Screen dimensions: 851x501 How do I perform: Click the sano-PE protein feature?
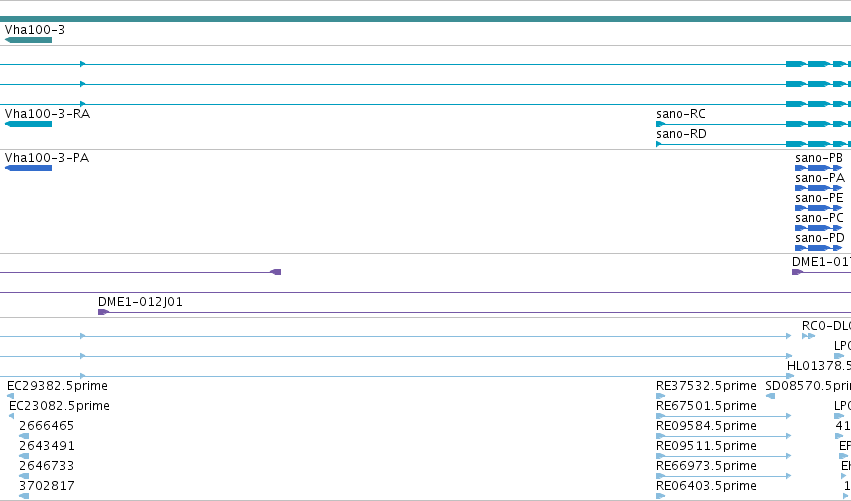(818, 208)
